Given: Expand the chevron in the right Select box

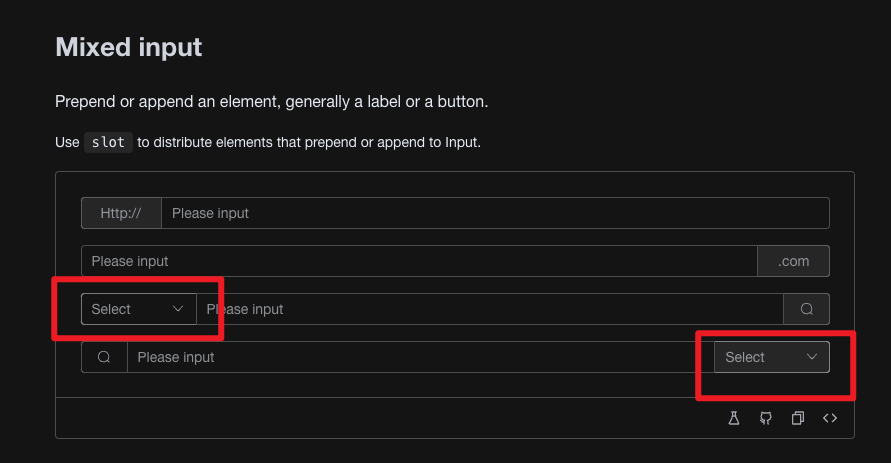Looking at the screenshot, I should pyautogui.click(x=812, y=357).
